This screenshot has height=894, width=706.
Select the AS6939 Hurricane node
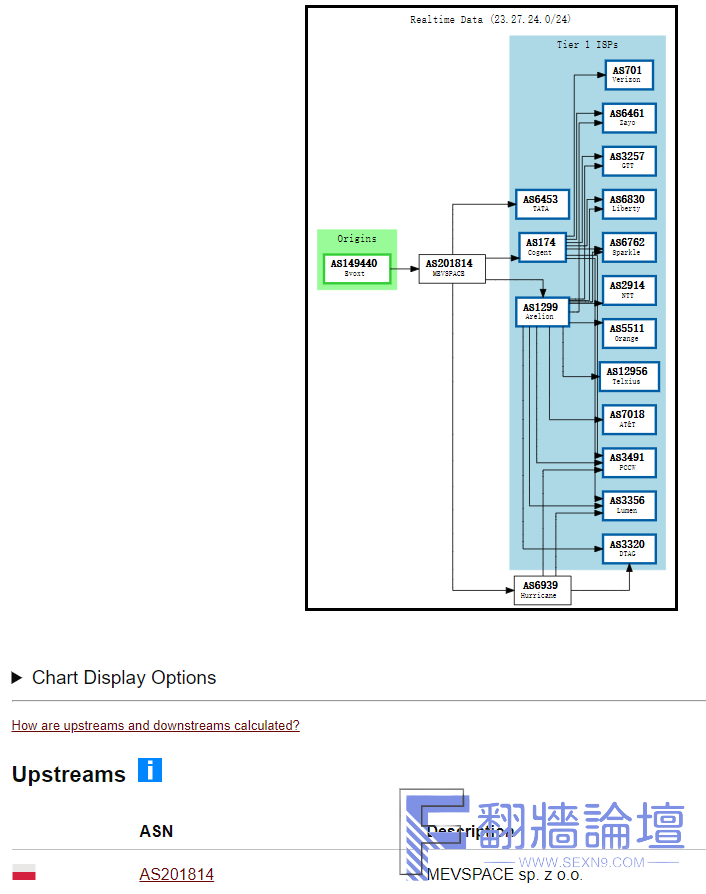pos(542,590)
